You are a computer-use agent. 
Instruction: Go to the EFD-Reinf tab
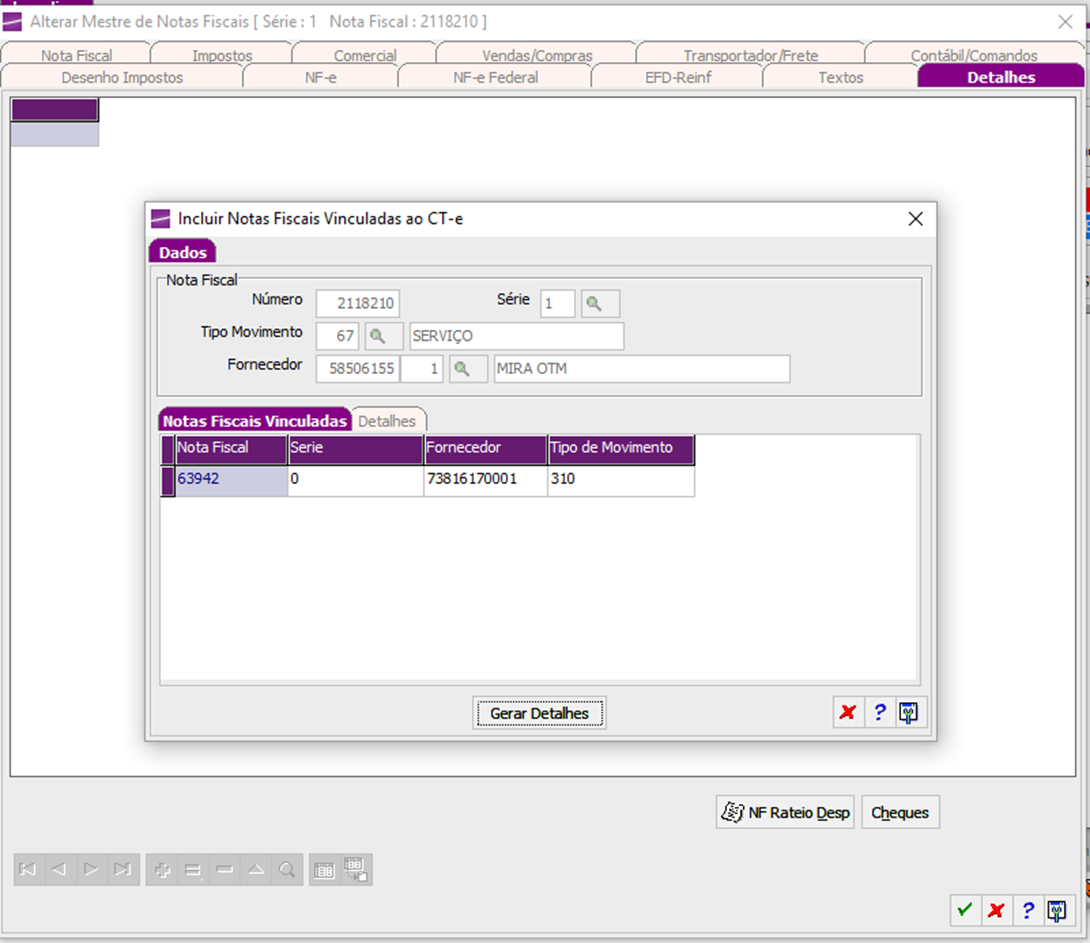[677, 77]
